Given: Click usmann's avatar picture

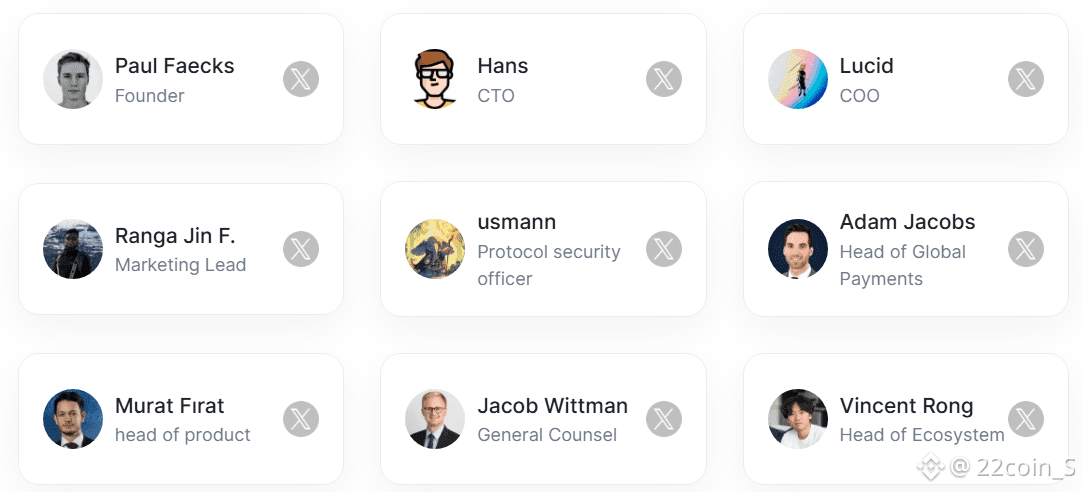Looking at the screenshot, I should tap(435, 249).
